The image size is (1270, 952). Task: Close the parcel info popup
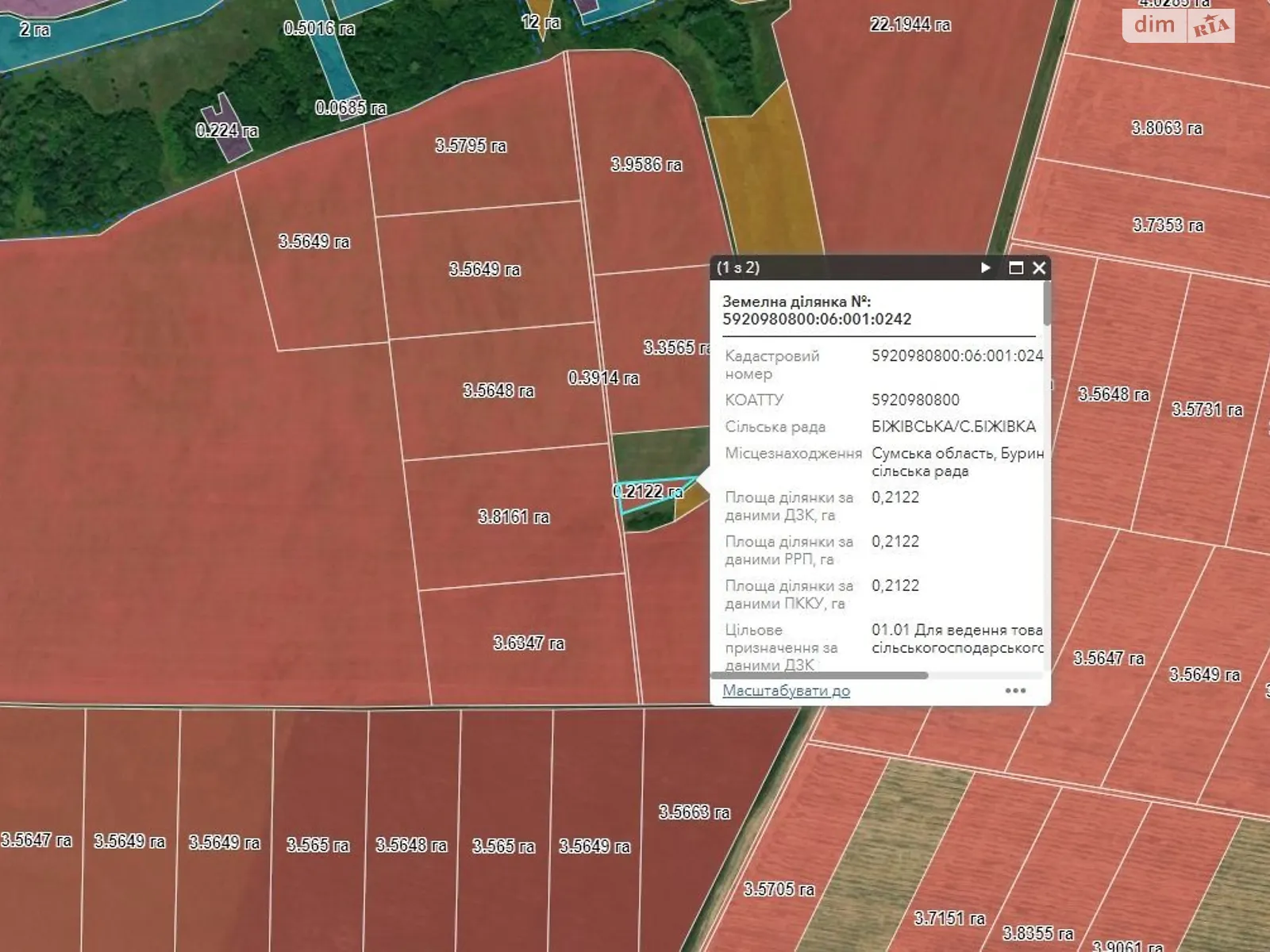[x=1039, y=268]
